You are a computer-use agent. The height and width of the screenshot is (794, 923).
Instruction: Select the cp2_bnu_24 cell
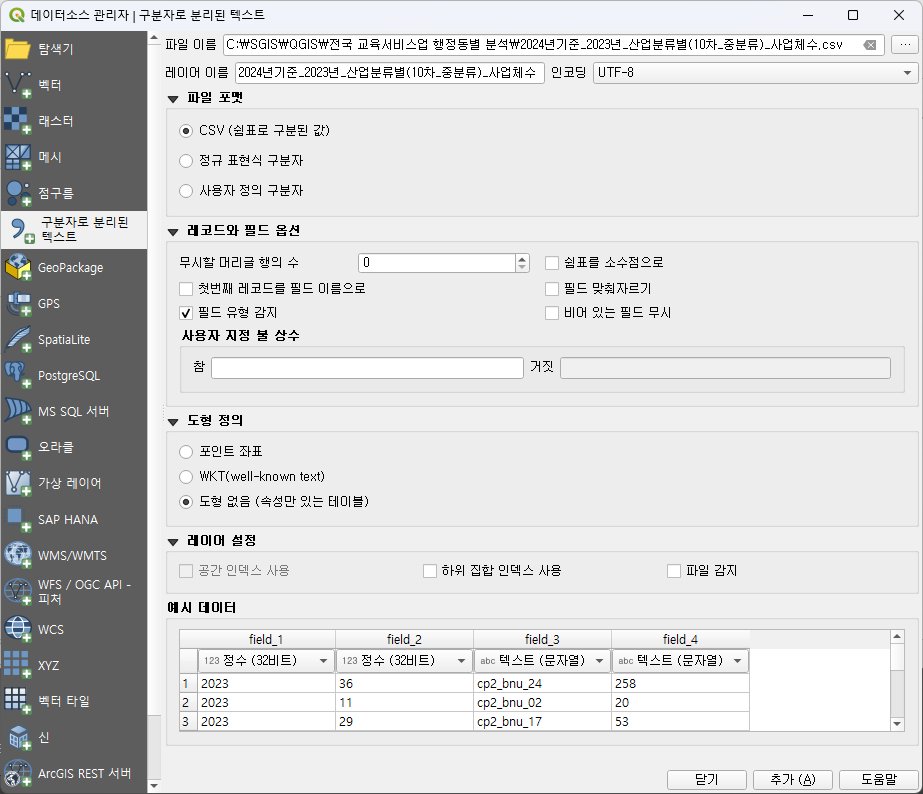pyautogui.click(x=542, y=683)
